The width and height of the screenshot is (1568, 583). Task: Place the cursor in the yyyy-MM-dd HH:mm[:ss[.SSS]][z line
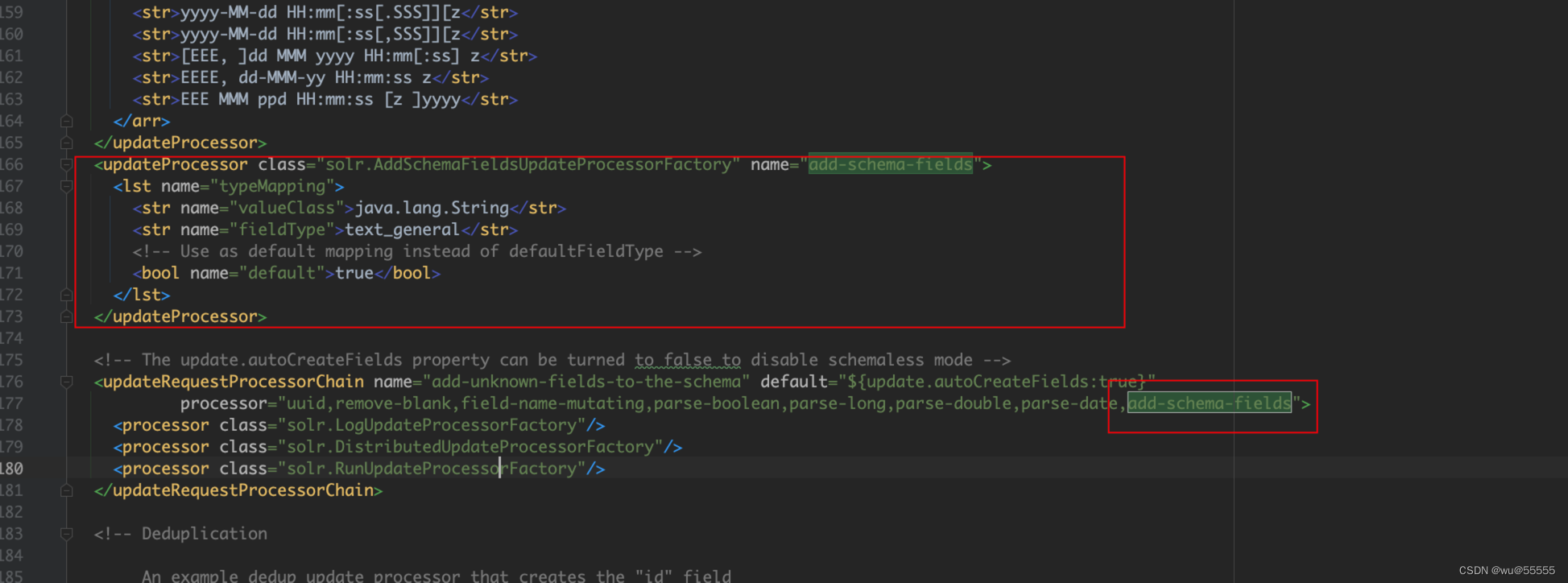pos(325,13)
